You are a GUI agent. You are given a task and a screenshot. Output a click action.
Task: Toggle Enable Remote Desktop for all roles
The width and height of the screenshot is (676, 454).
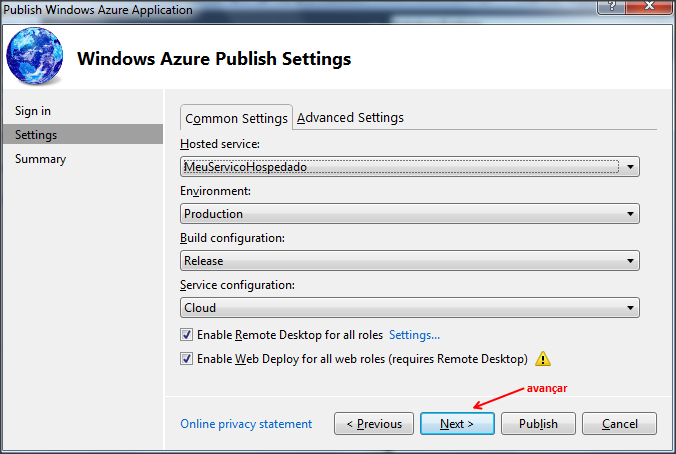click(186, 335)
